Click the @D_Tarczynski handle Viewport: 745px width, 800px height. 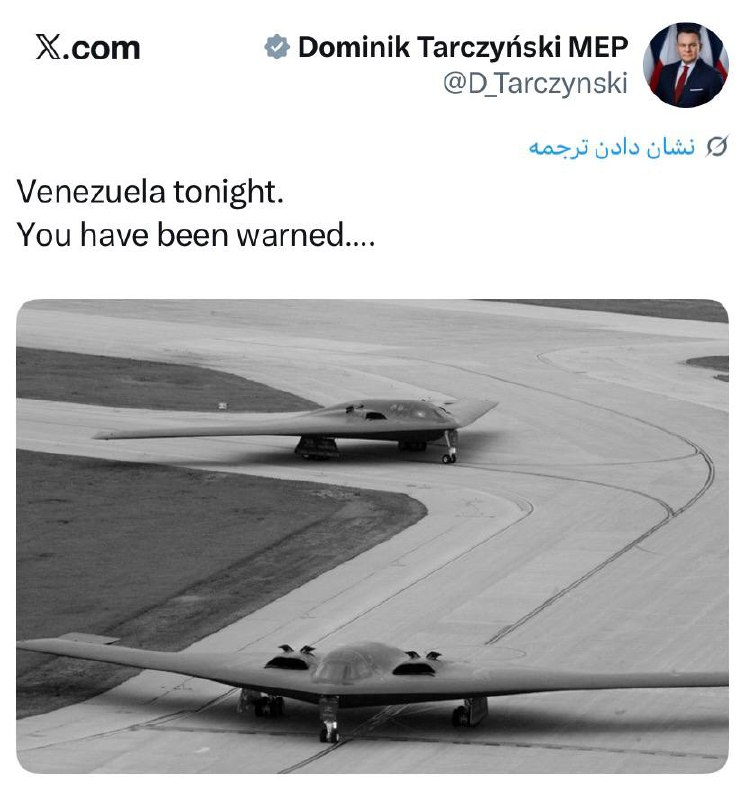pyautogui.click(x=535, y=83)
